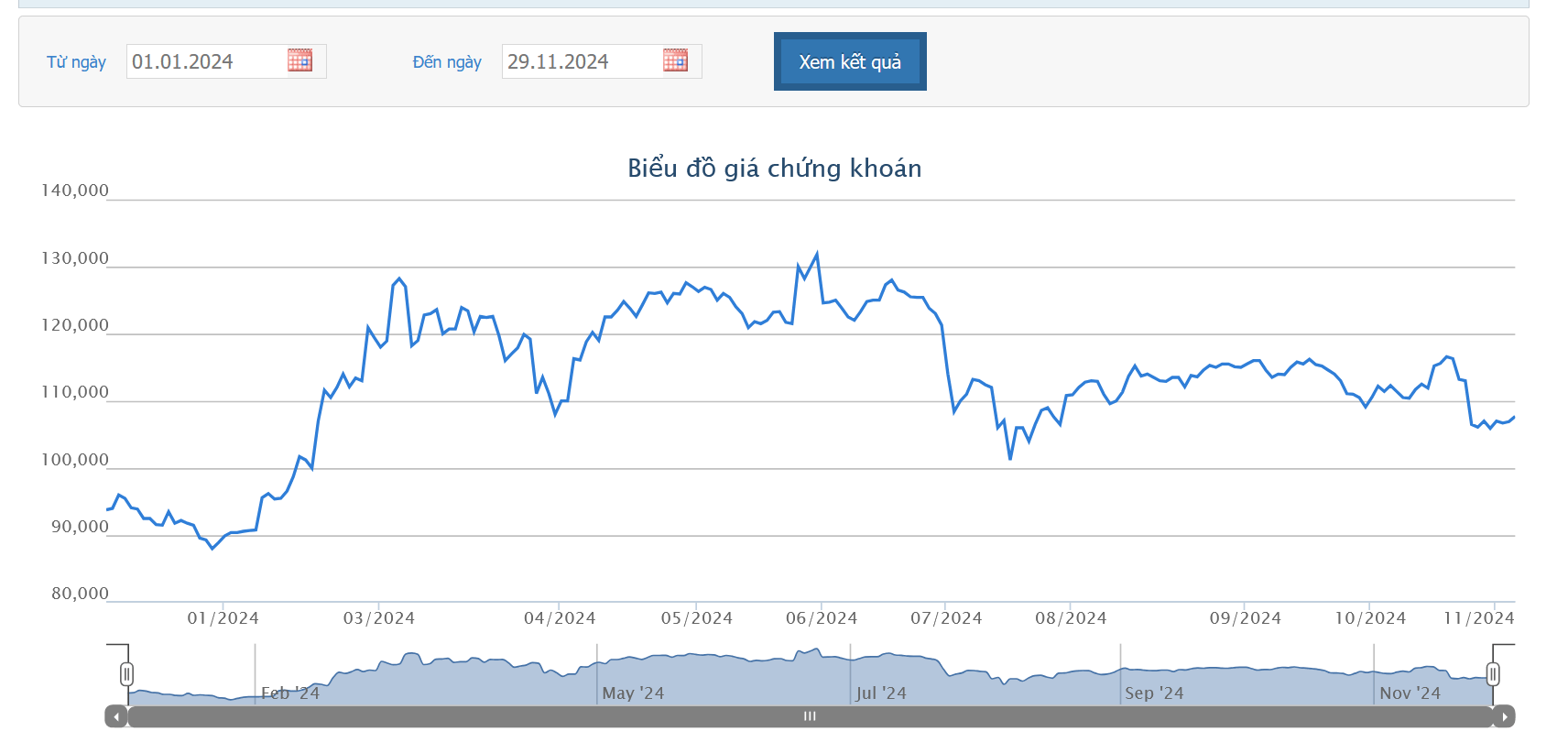The width and height of the screenshot is (1568, 742).
Task: Click the 120,000 y-axis label
Action: tap(75, 325)
